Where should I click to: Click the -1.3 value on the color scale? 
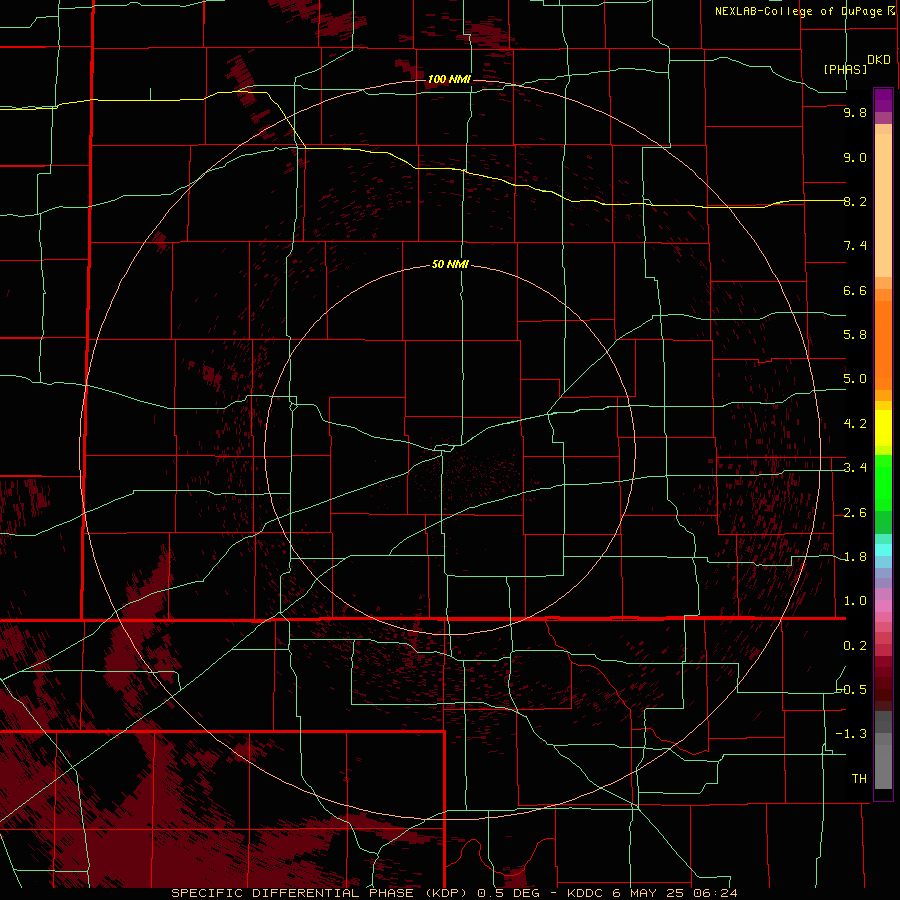point(851,734)
